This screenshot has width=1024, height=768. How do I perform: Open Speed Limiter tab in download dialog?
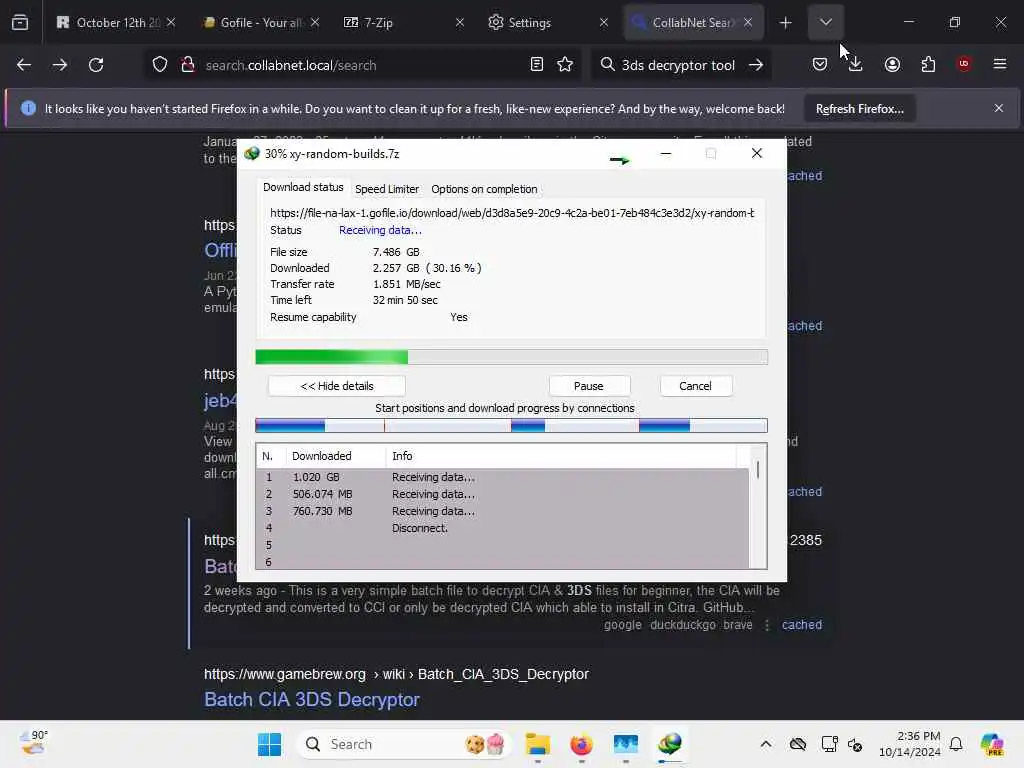(x=387, y=189)
